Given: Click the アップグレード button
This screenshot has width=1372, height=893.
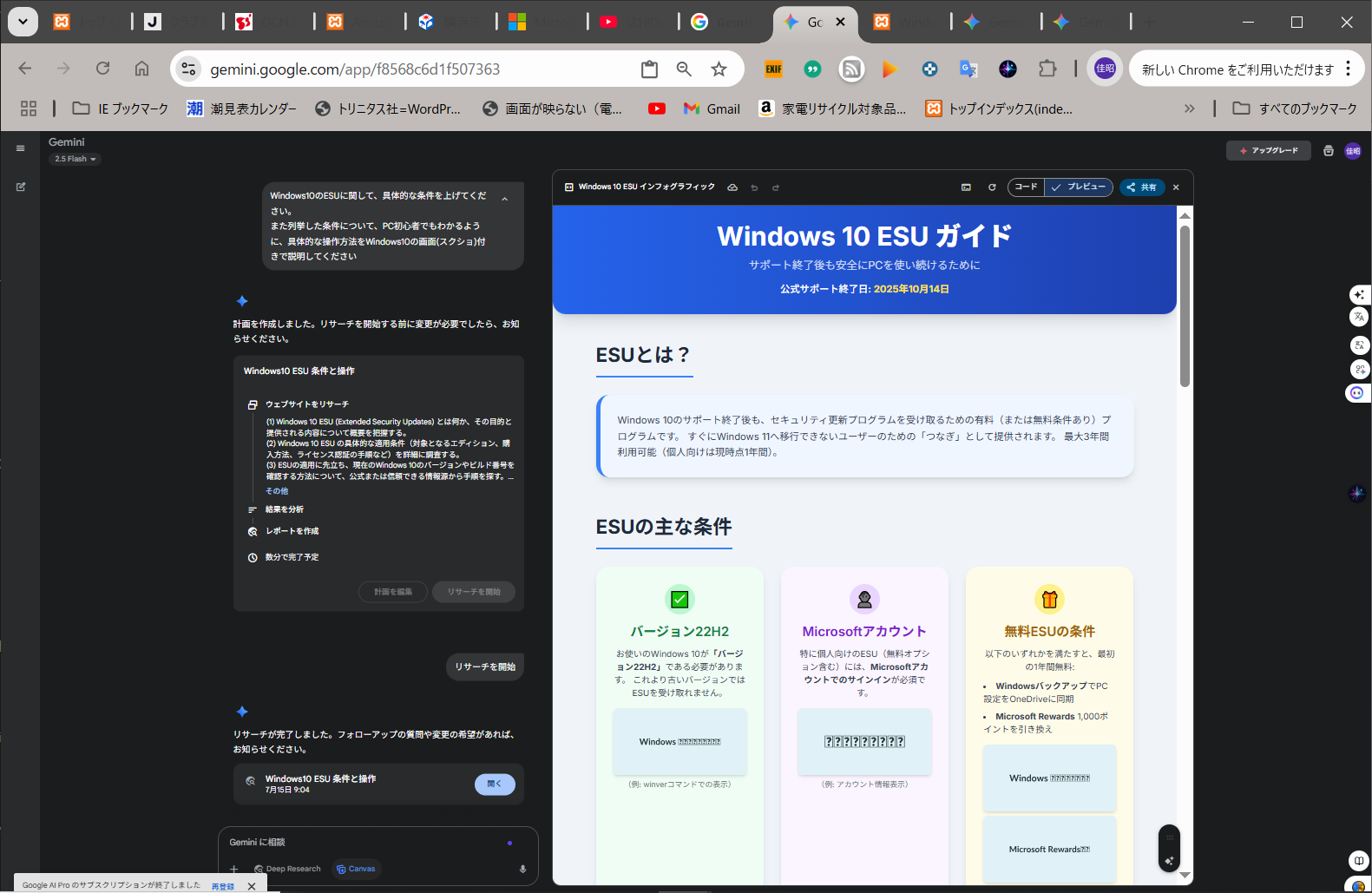Looking at the screenshot, I should pyautogui.click(x=1268, y=151).
